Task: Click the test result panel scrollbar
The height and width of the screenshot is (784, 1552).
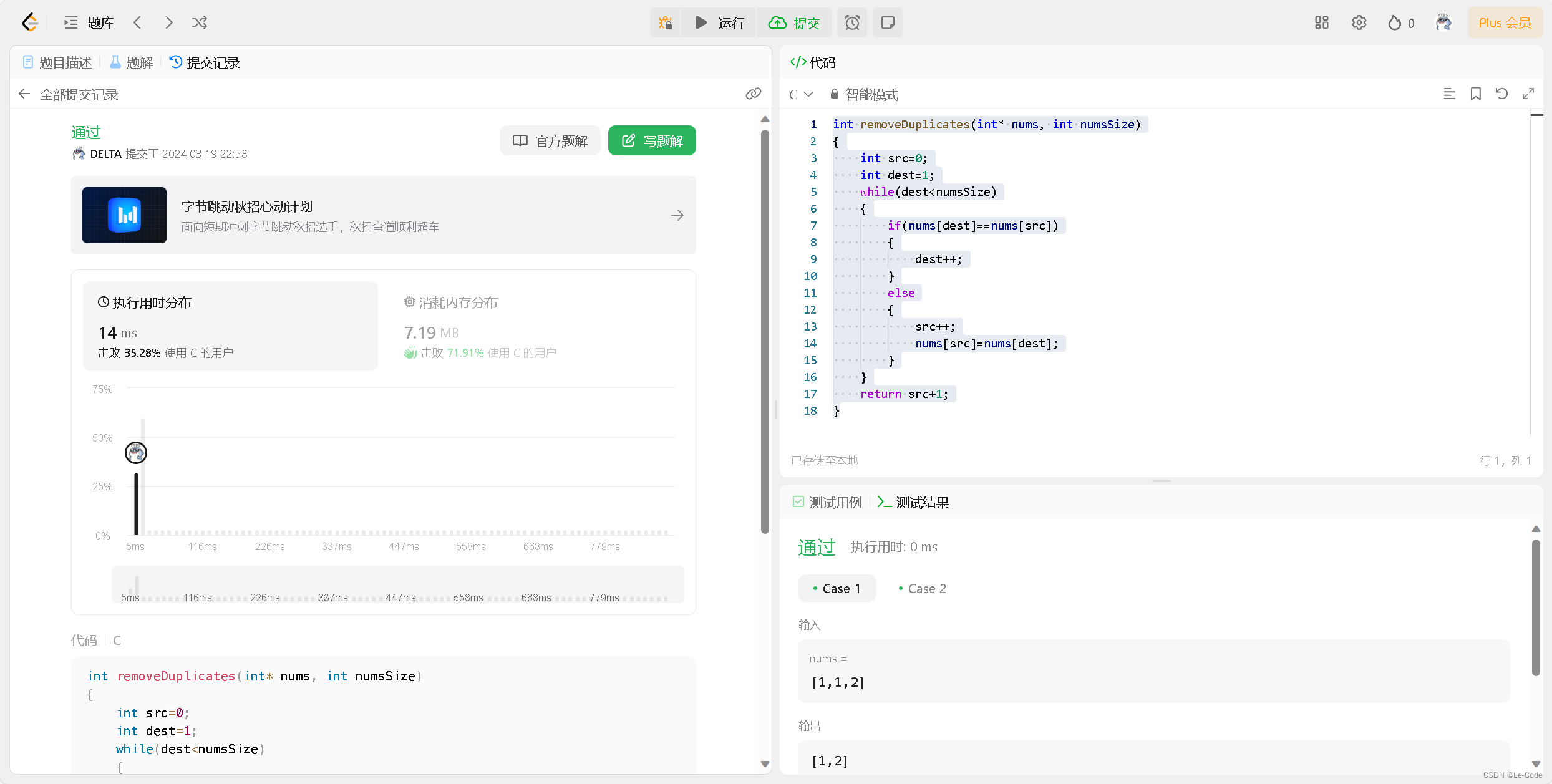Action: pyautogui.click(x=1536, y=607)
